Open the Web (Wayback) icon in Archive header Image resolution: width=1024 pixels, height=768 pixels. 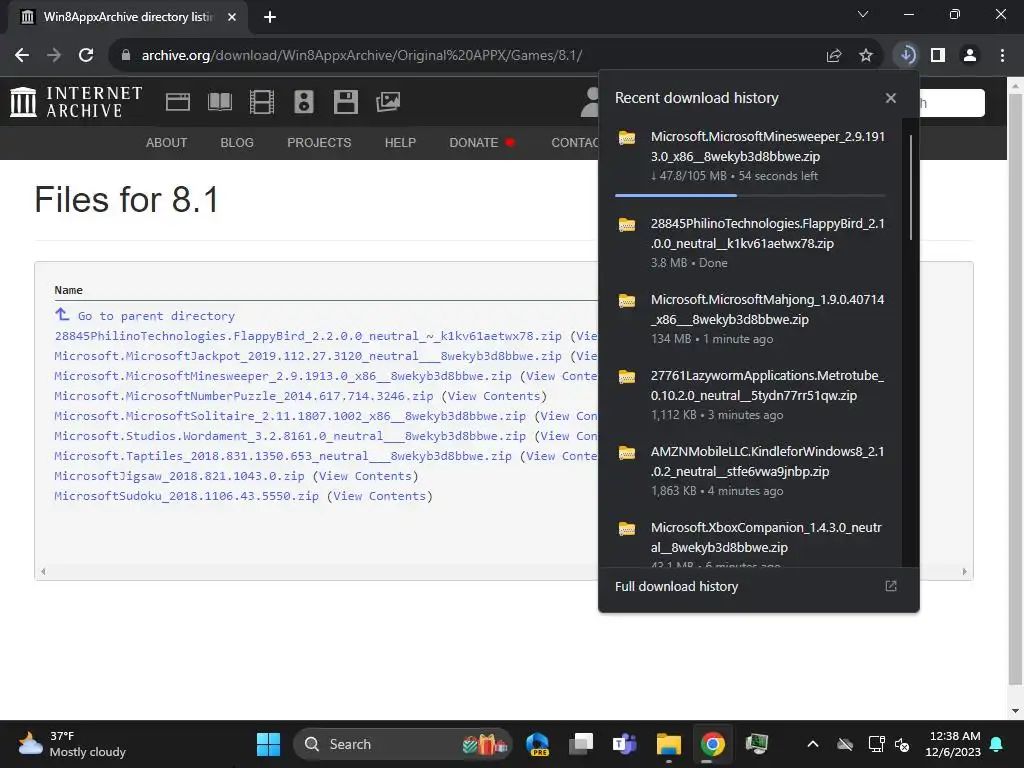(x=178, y=102)
